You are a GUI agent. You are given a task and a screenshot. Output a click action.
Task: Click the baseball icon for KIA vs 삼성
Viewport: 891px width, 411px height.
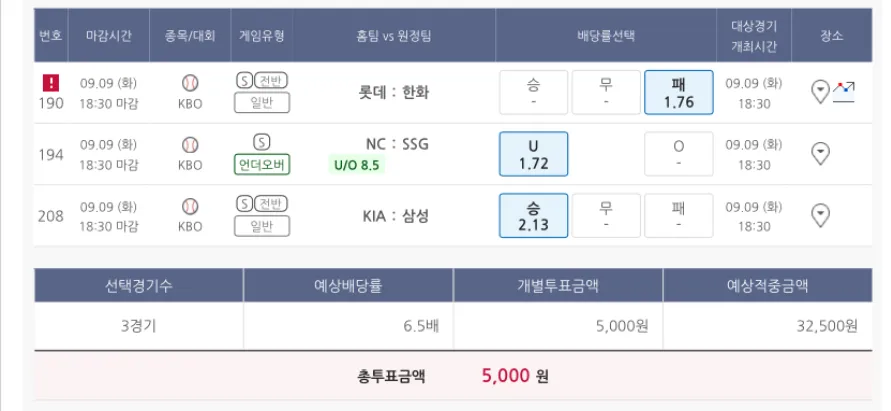[190, 206]
